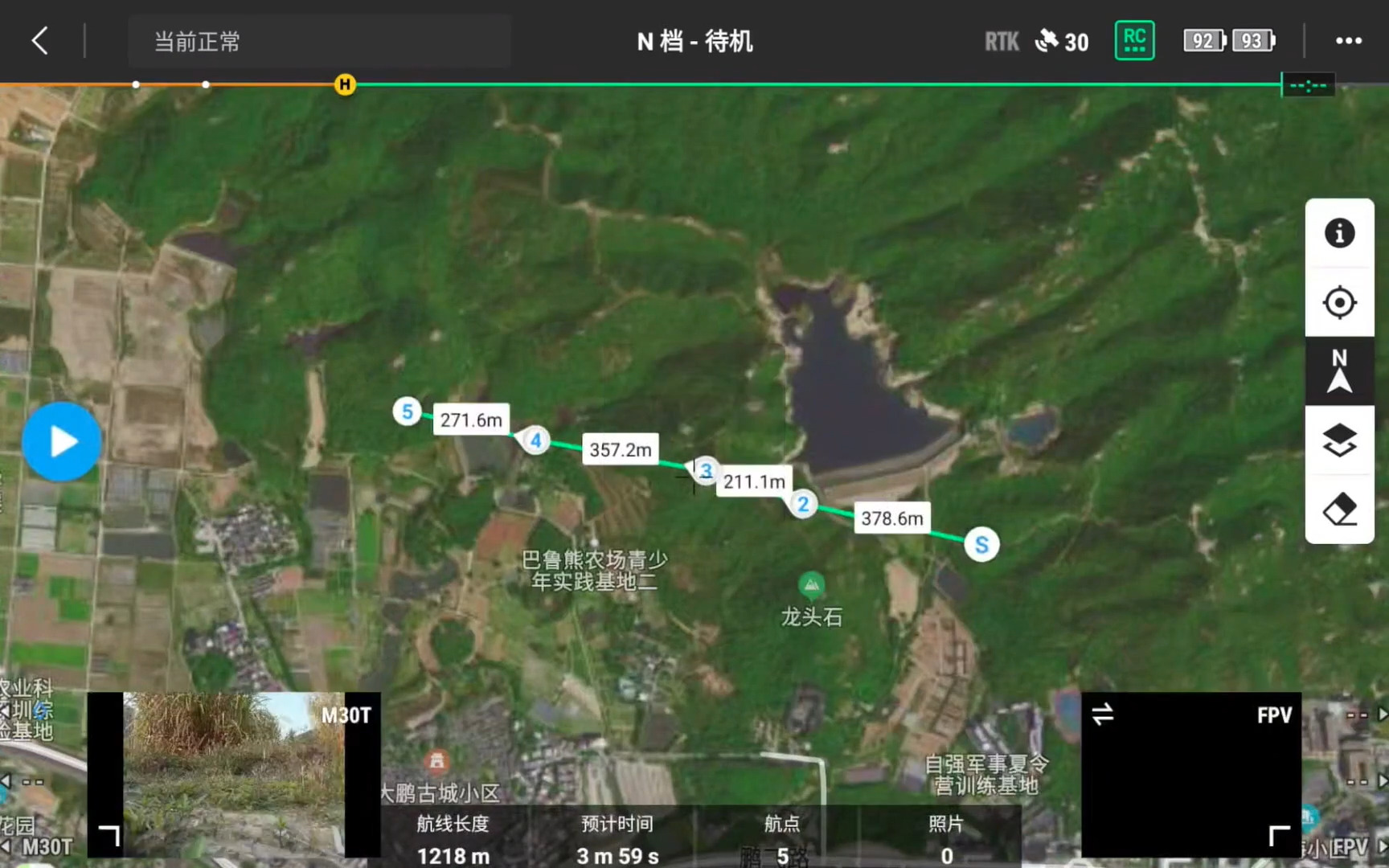Image resolution: width=1389 pixels, height=868 pixels.
Task: Open the M30T camera preview thumbnail
Action: click(234, 774)
